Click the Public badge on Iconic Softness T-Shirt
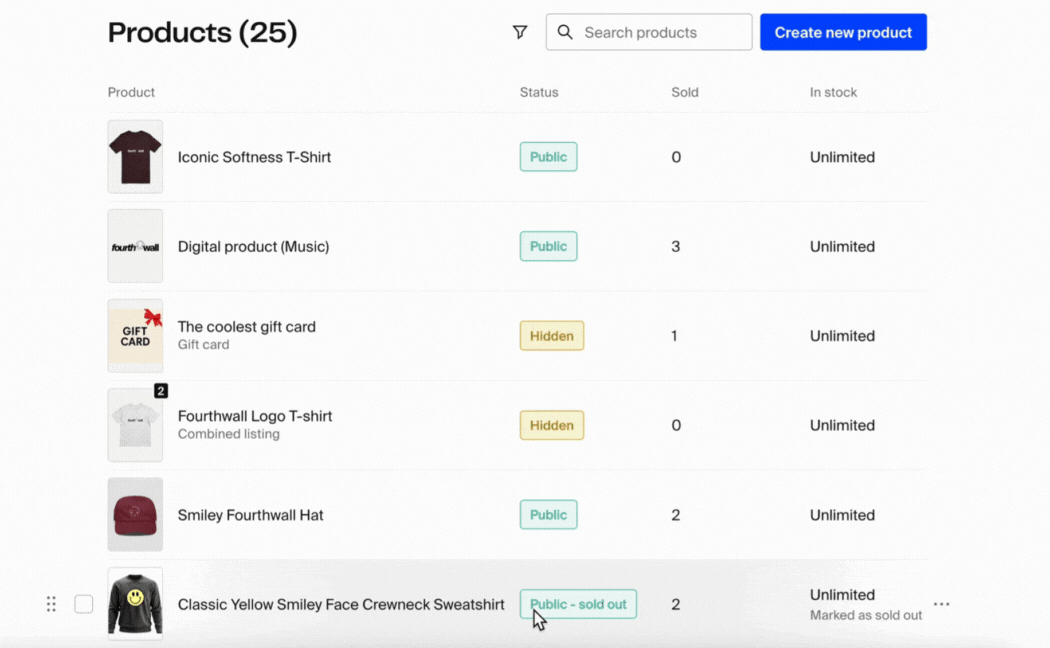The height and width of the screenshot is (648, 1050). [x=548, y=156]
